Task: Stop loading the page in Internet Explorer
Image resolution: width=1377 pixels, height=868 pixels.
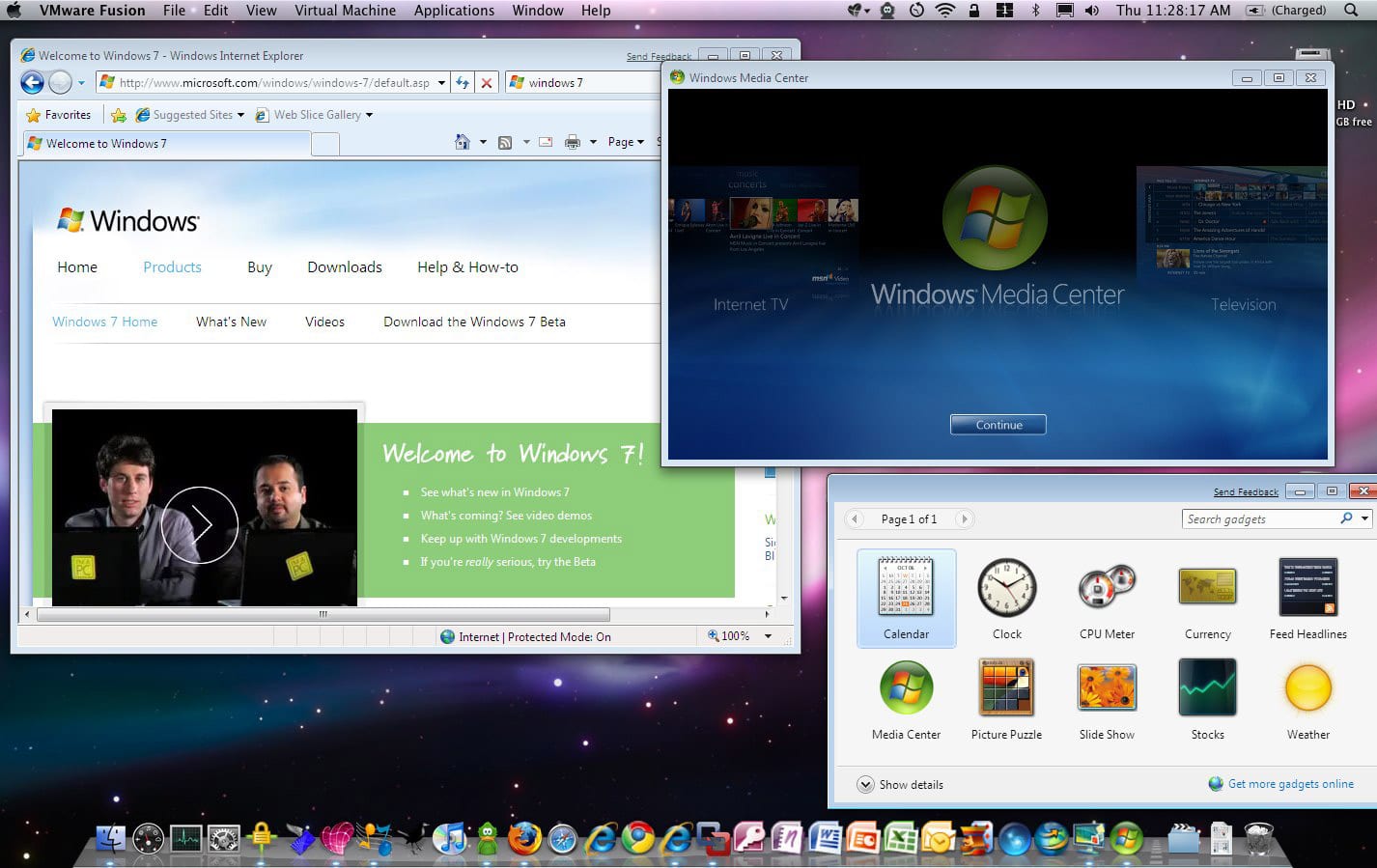Action: tap(487, 83)
